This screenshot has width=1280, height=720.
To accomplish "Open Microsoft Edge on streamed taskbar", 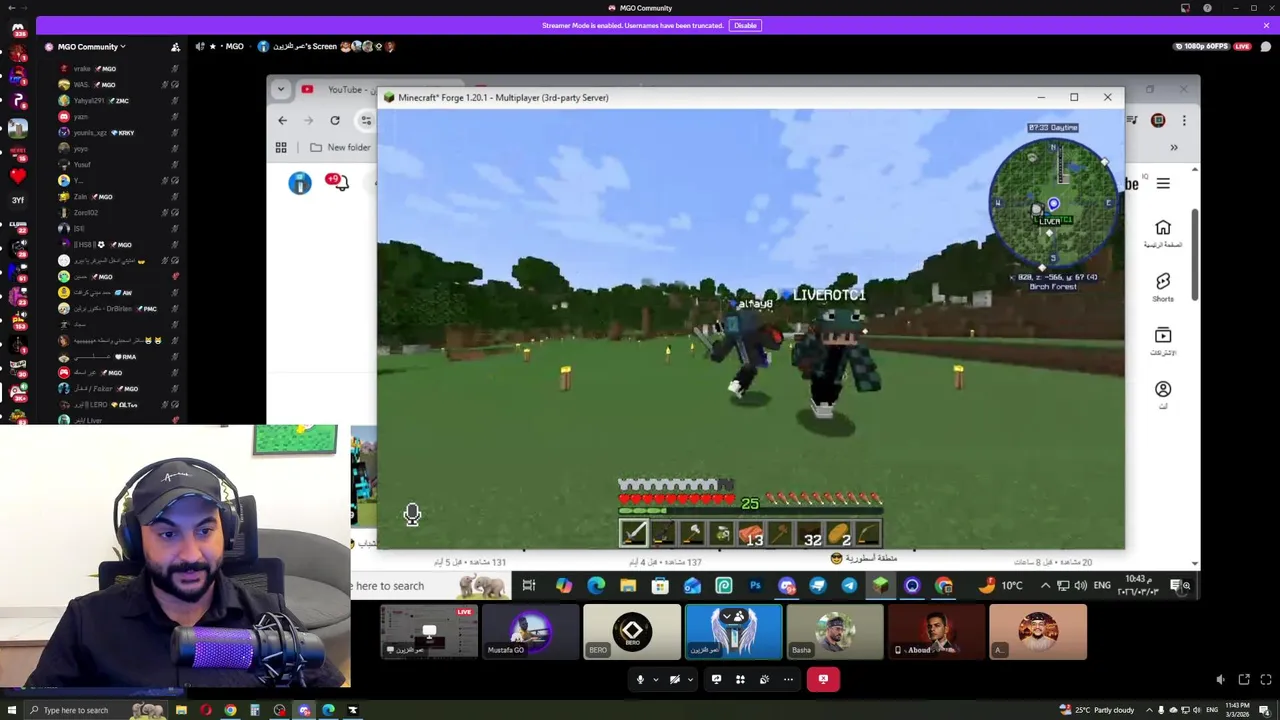I will point(596,586).
